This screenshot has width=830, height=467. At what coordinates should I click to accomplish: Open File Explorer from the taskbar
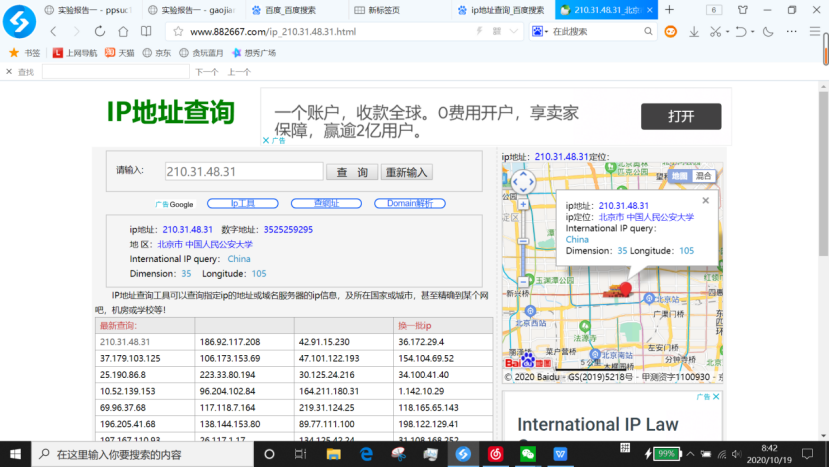coord(333,454)
